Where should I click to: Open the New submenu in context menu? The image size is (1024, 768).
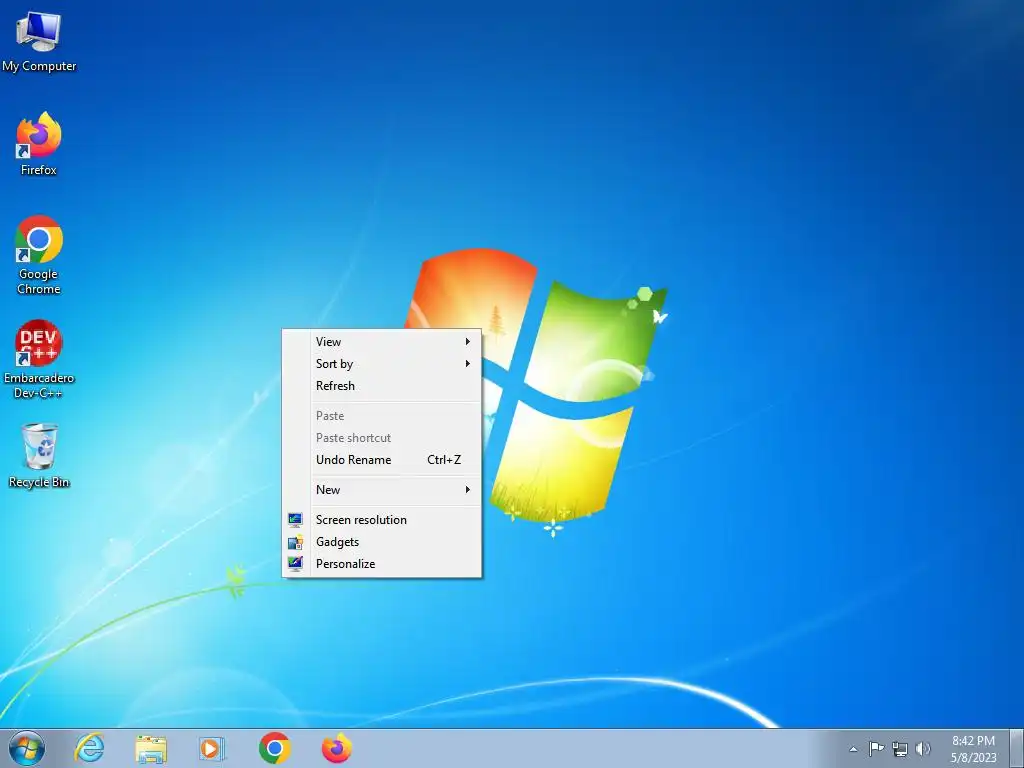click(x=382, y=490)
